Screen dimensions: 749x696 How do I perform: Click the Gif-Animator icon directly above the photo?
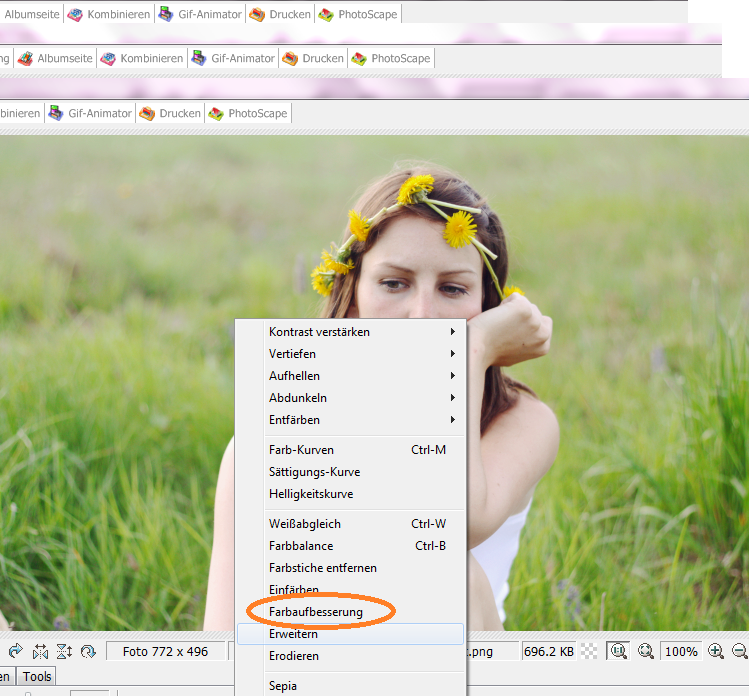pos(56,114)
